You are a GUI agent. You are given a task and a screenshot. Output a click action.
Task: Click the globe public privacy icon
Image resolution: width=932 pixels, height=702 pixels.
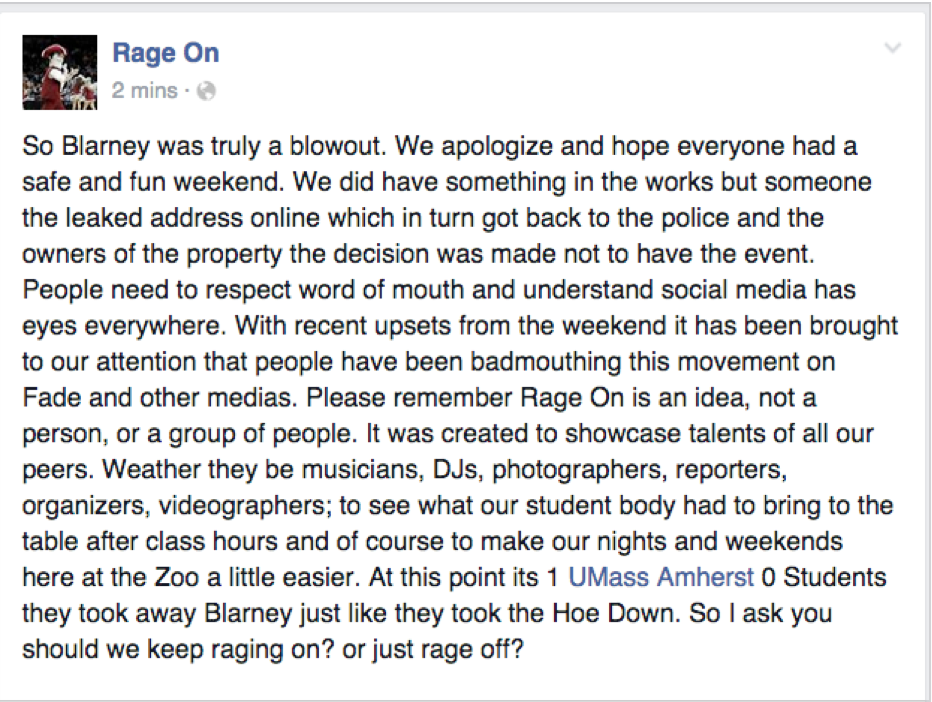[207, 91]
